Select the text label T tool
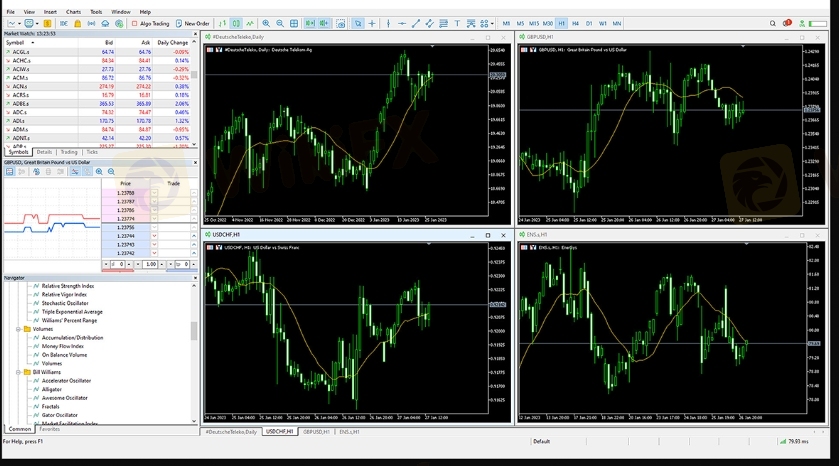The height and width of the screenshot is (466, 839). pos(457,23)
